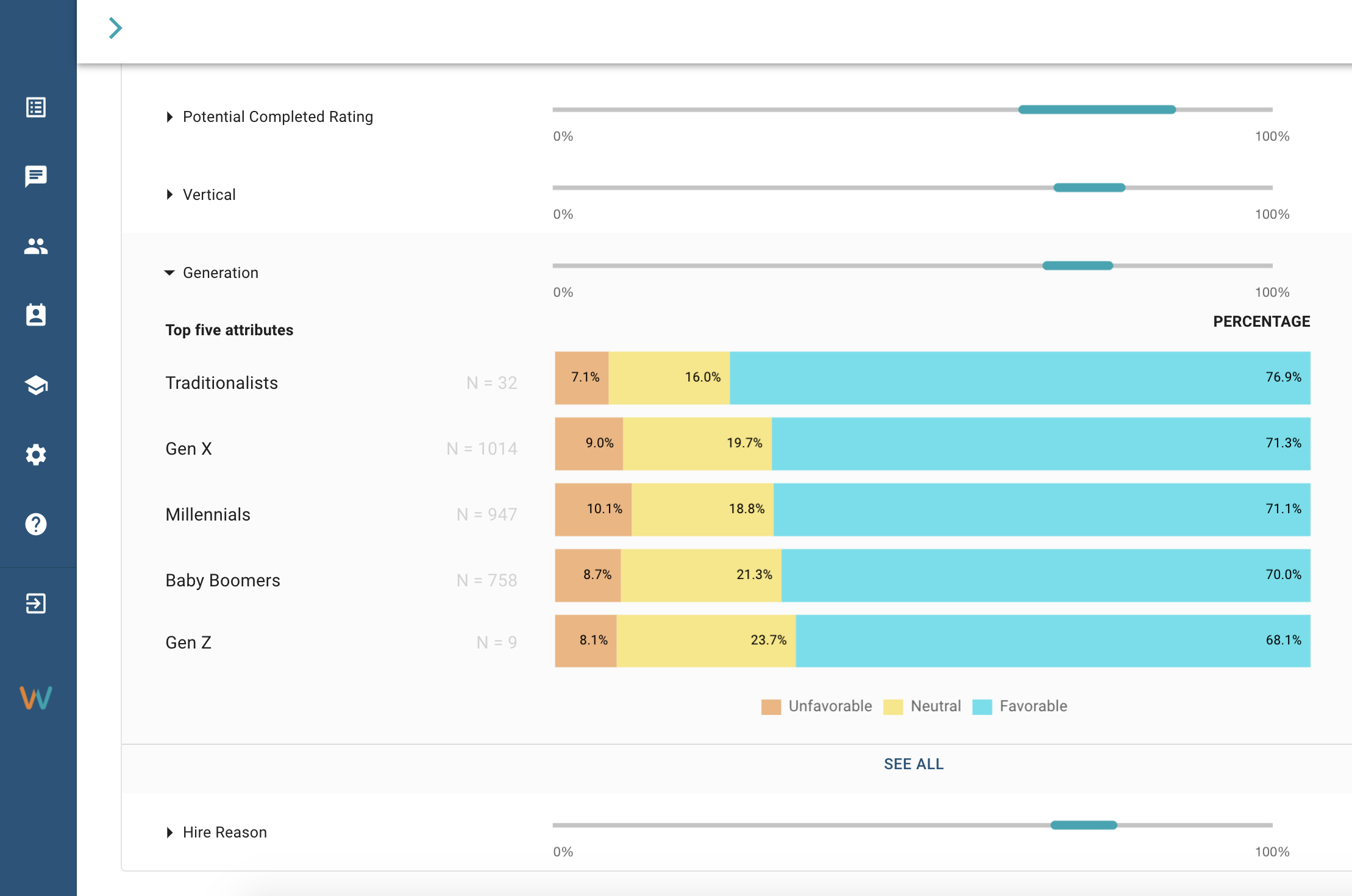Open the settings gear sidebar icon

pyautogui.click(x=36, y=455)
